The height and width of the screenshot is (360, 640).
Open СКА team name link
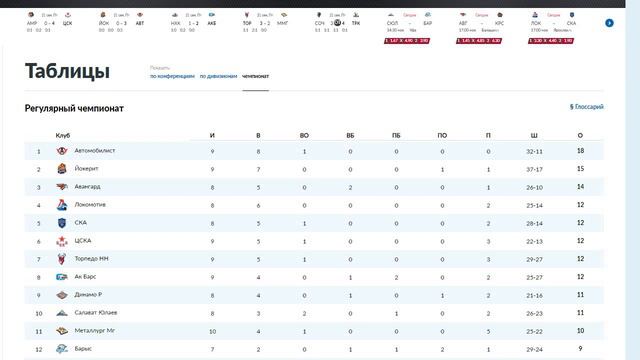point(80,222)
